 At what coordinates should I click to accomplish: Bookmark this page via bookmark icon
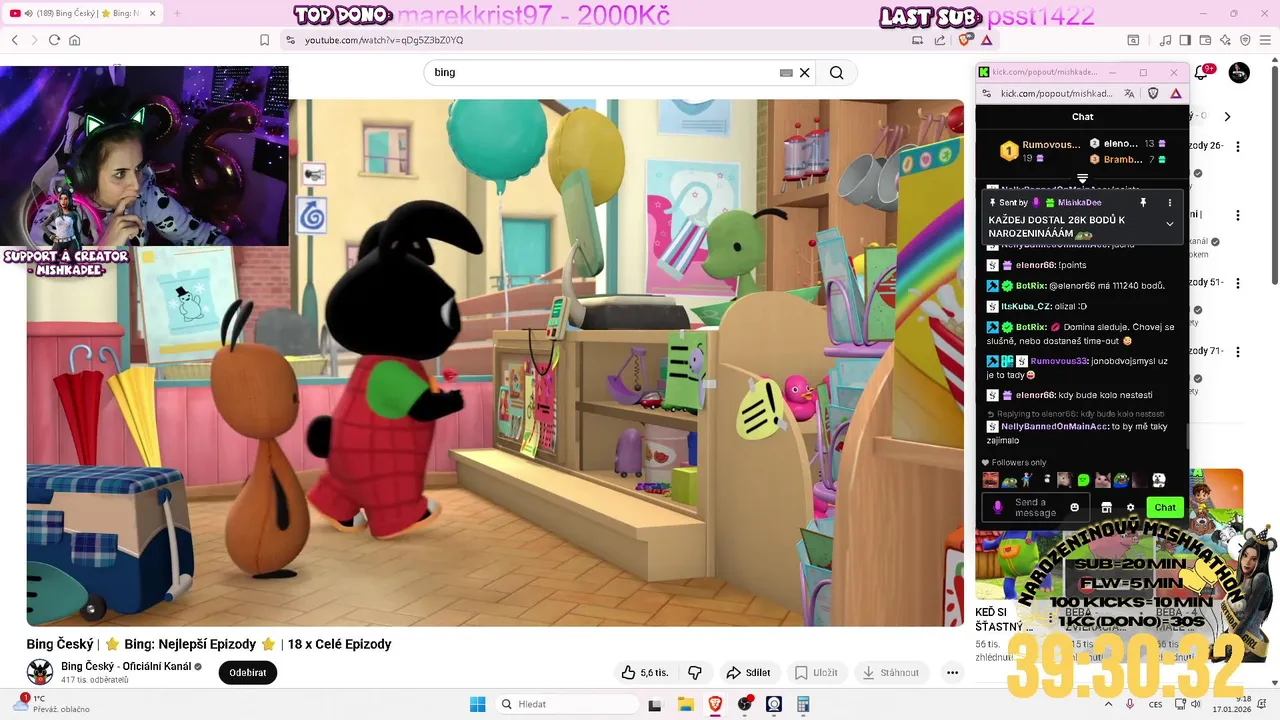(264, 40)
